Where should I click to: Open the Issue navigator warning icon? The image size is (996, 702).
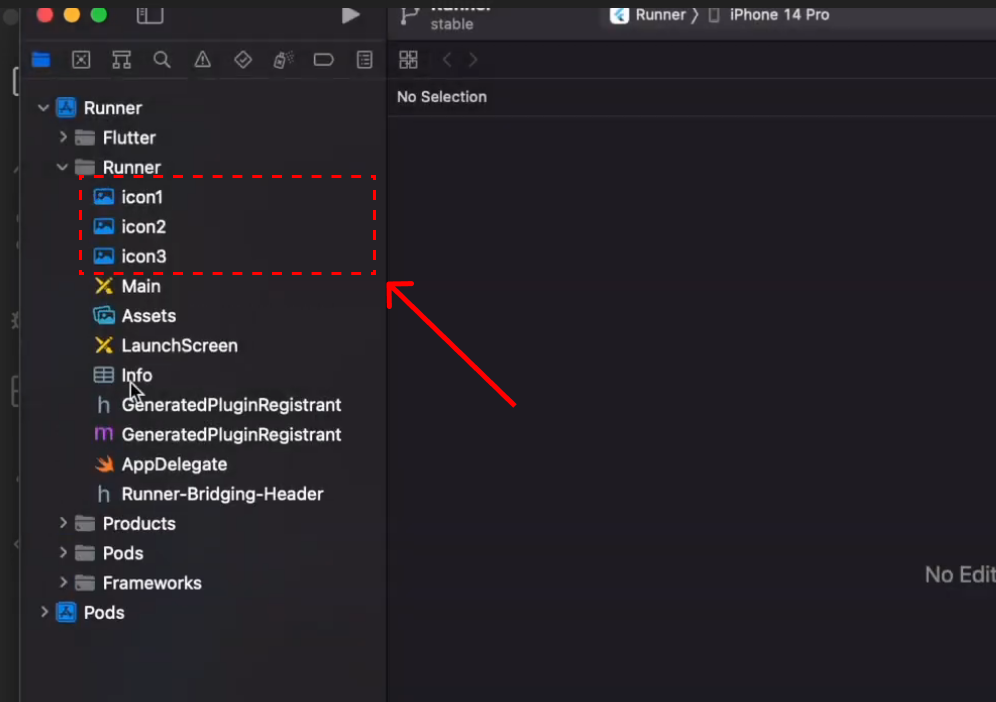[x=203, y=60]
